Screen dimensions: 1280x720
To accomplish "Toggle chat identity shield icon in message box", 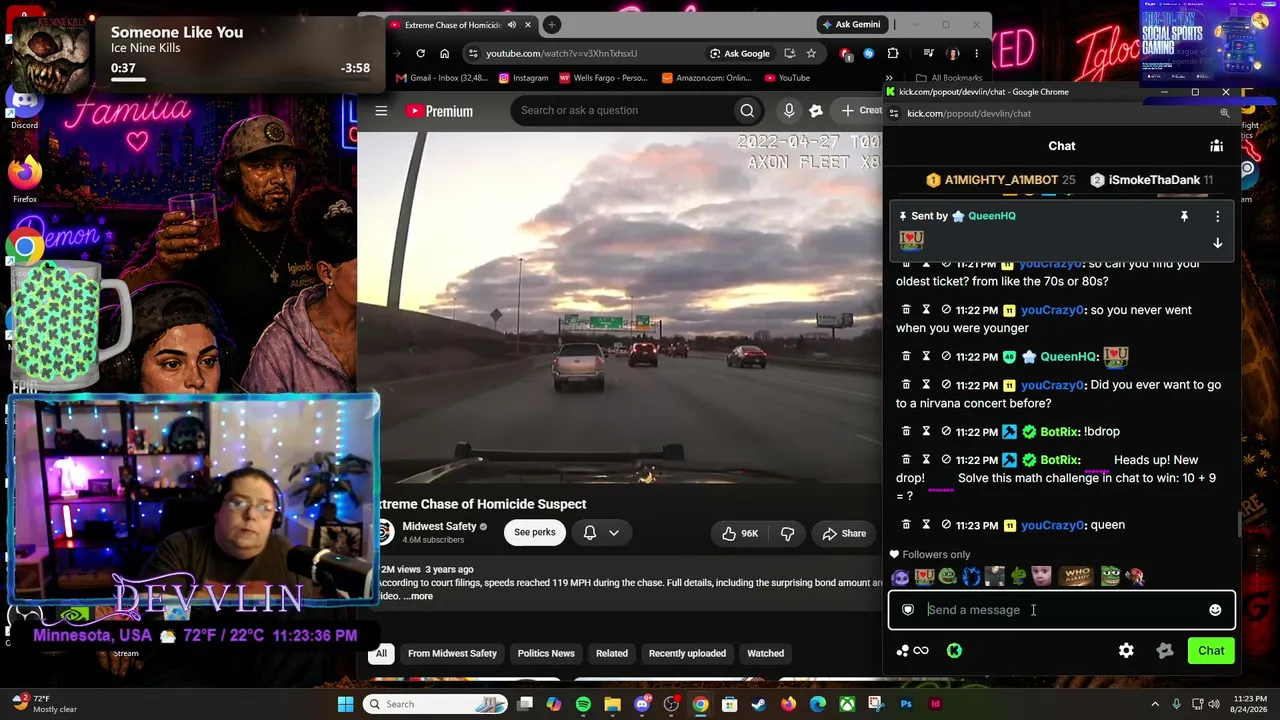I will (908, 610).
